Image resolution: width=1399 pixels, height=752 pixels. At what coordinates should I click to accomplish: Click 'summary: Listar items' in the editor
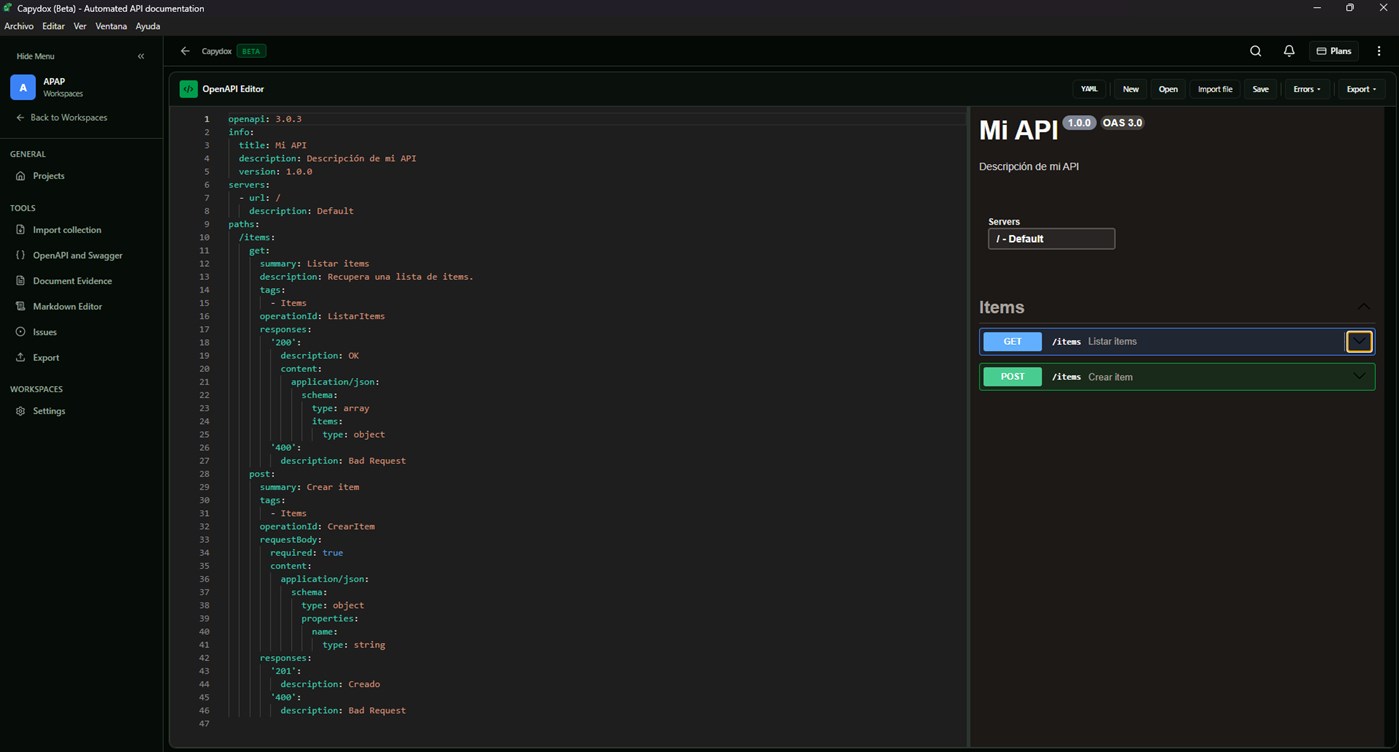click(314, 264)
